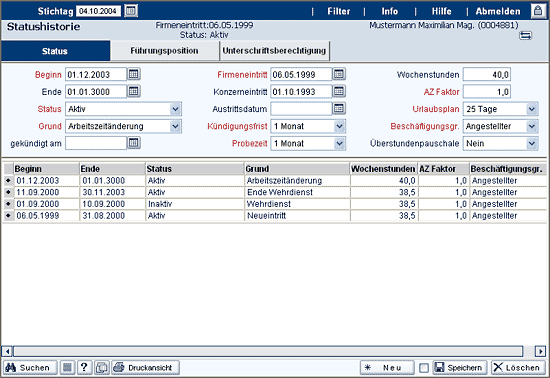Open calendar for Firmeneintritt date
The height and width of the screenshot is (378, 550).
coord(339,74)
